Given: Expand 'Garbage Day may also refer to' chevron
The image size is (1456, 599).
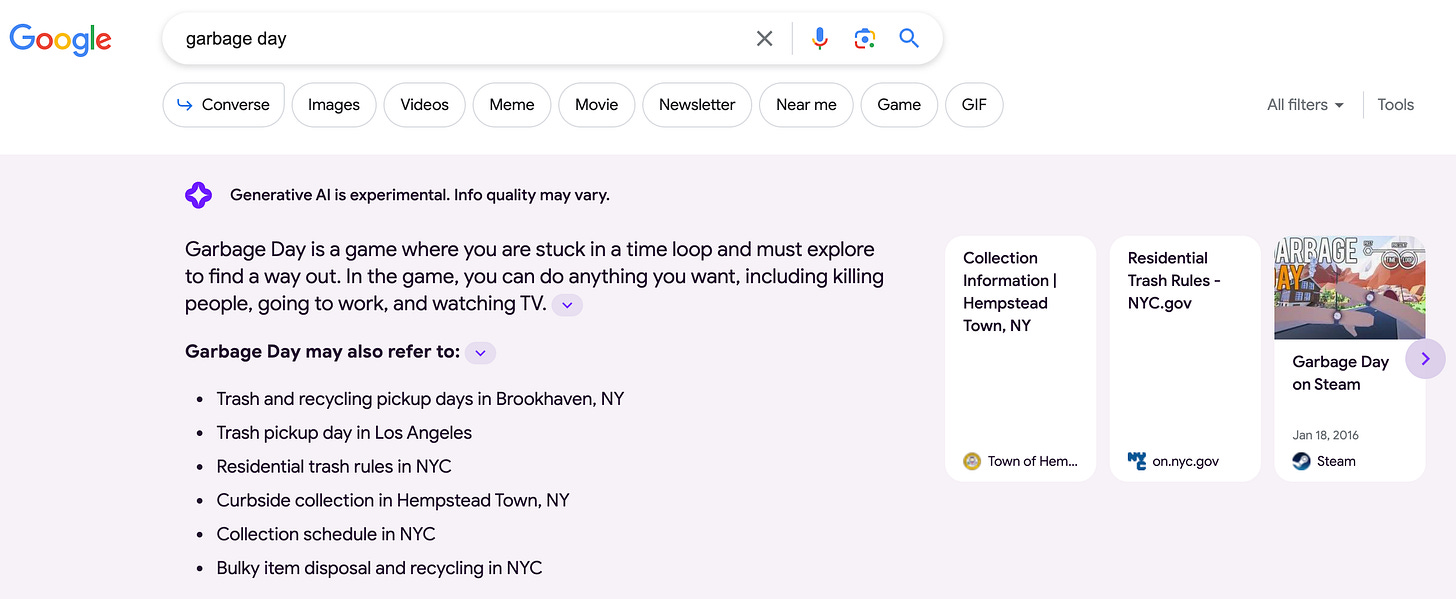Looking at the screenshot, I should point(480,352).
